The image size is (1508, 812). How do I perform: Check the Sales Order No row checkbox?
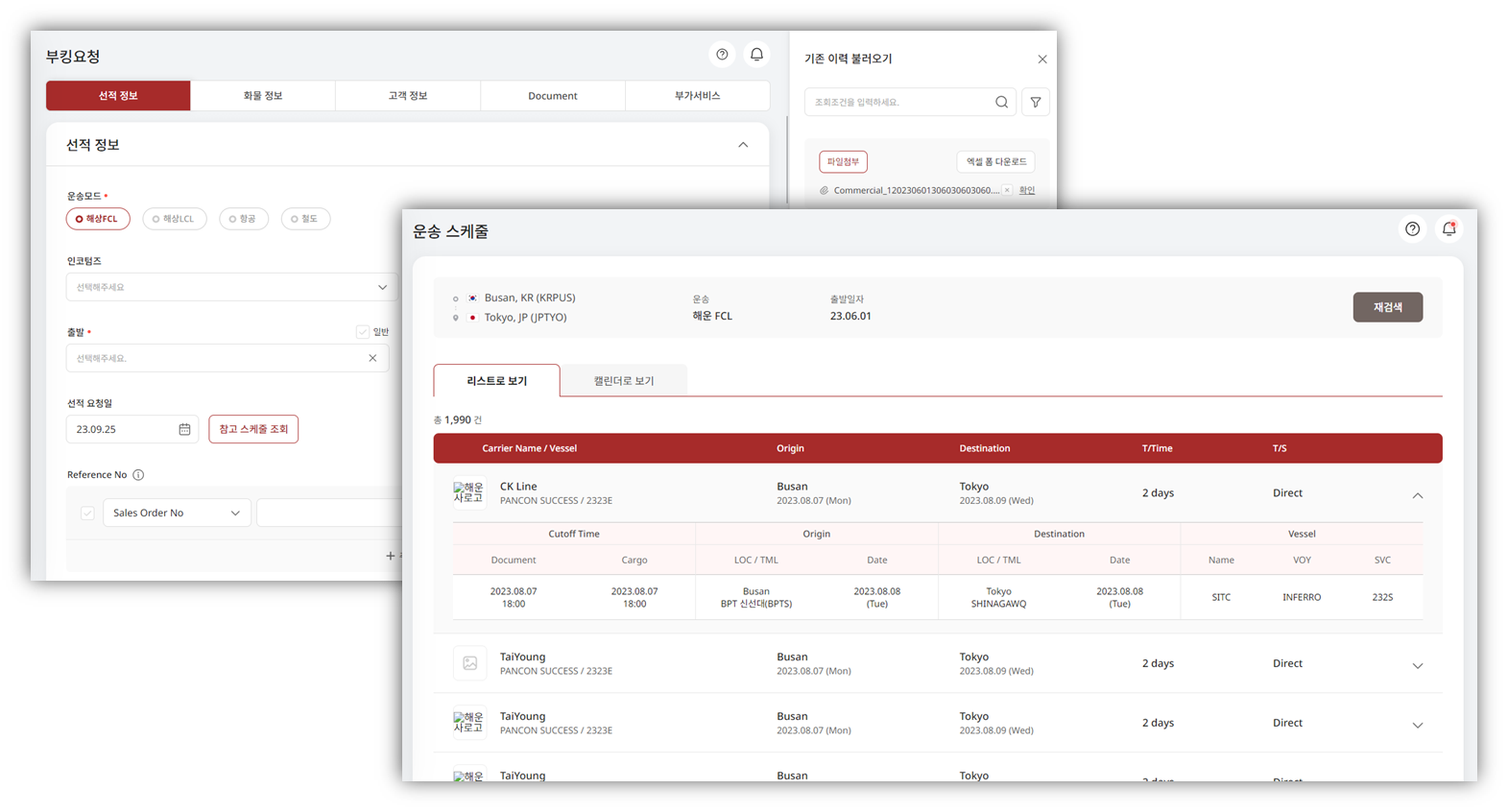pos(87,513)
